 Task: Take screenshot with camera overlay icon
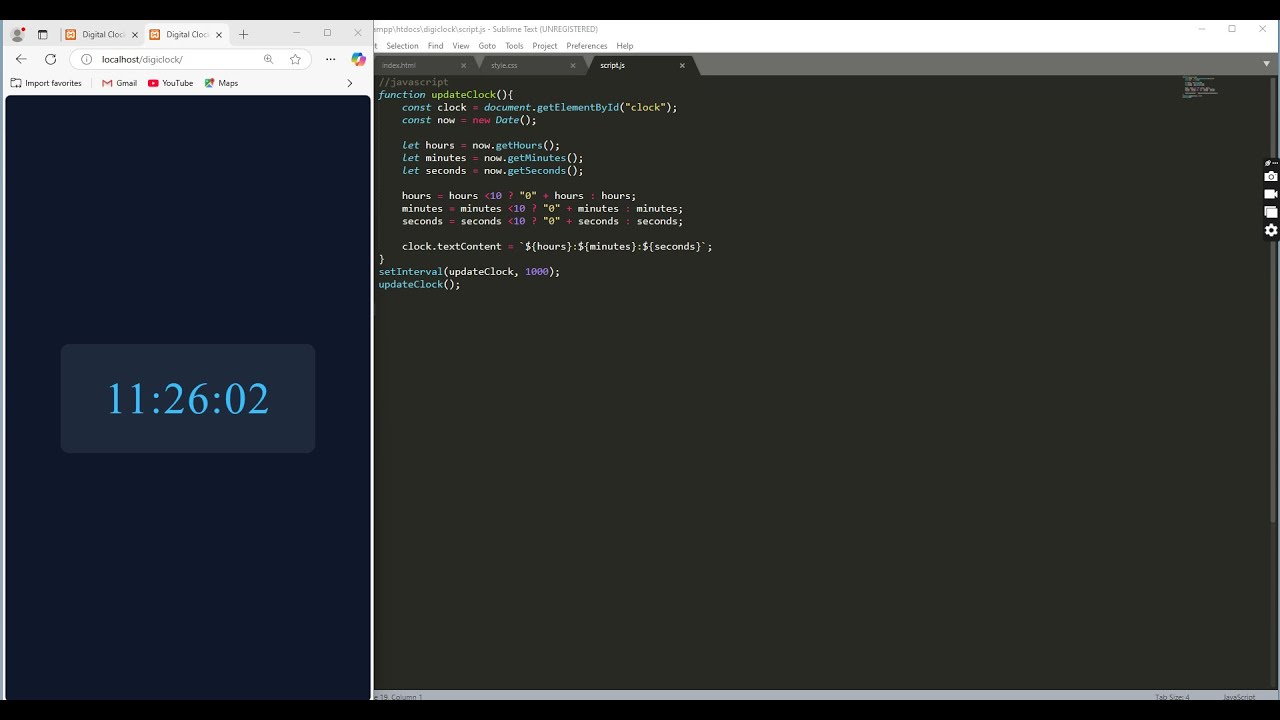(x=1271, y=177)
